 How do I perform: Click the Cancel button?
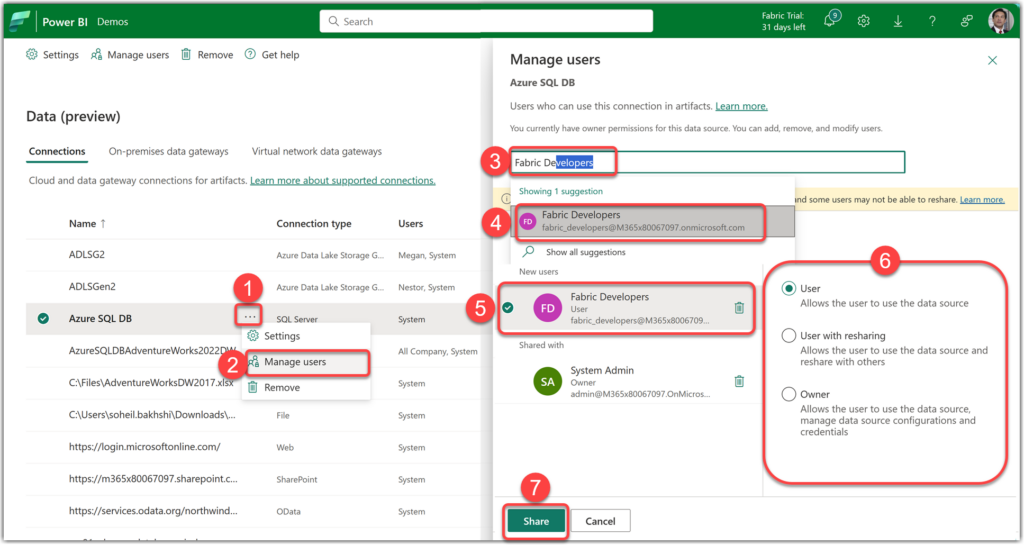point(600,521)
